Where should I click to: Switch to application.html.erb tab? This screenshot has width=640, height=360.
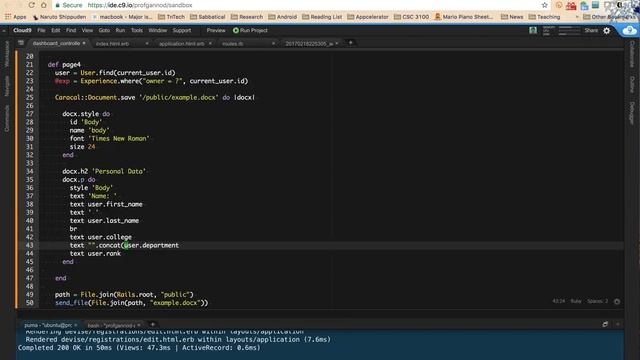coord(182,43)
